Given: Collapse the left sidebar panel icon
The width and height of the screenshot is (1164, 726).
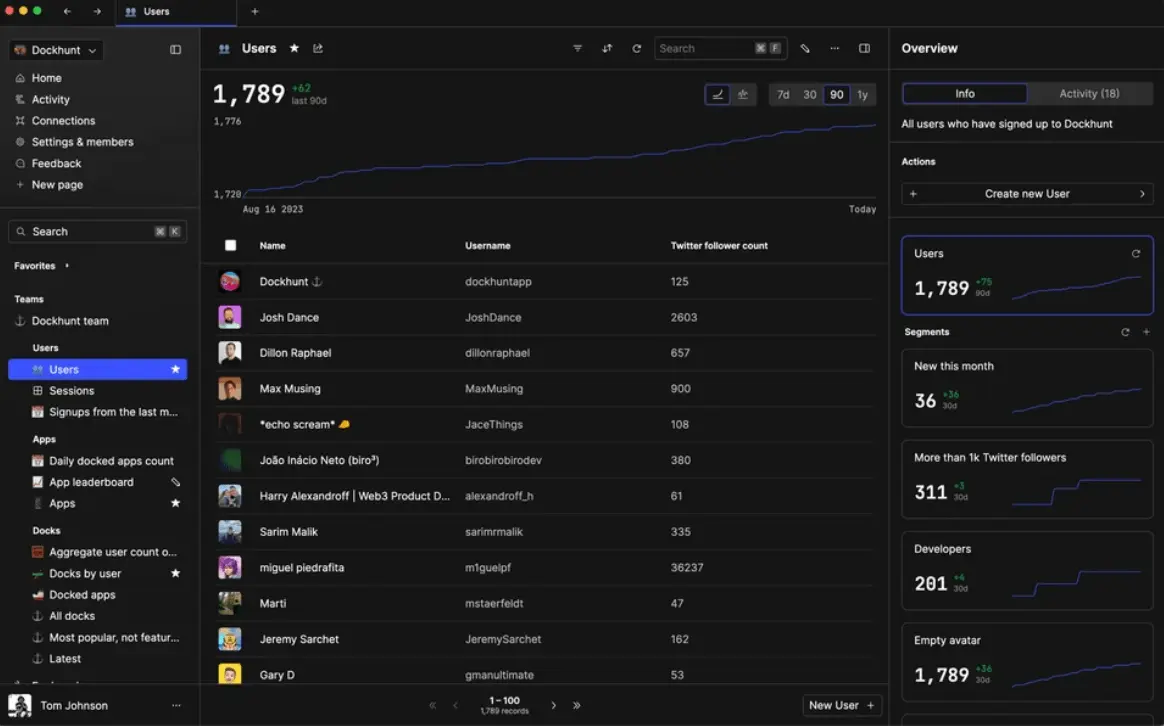Looking at the screenshot, I should [x=175, y=50].
